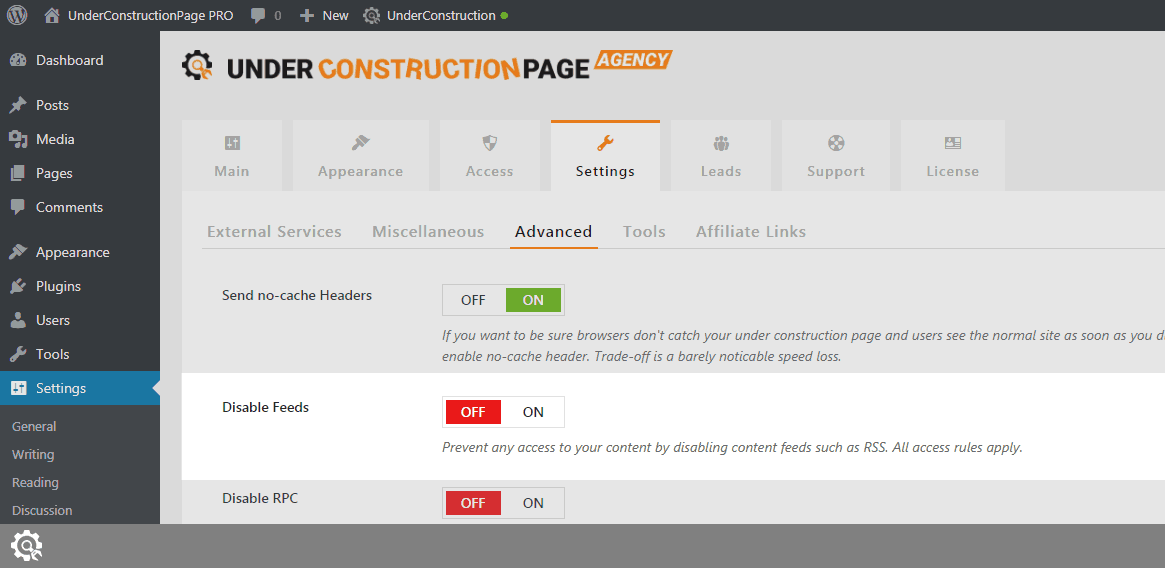Click the comments bubble icon in admin bar
The width and height of the screenshot is (1165, 568).
click(259, 16)
